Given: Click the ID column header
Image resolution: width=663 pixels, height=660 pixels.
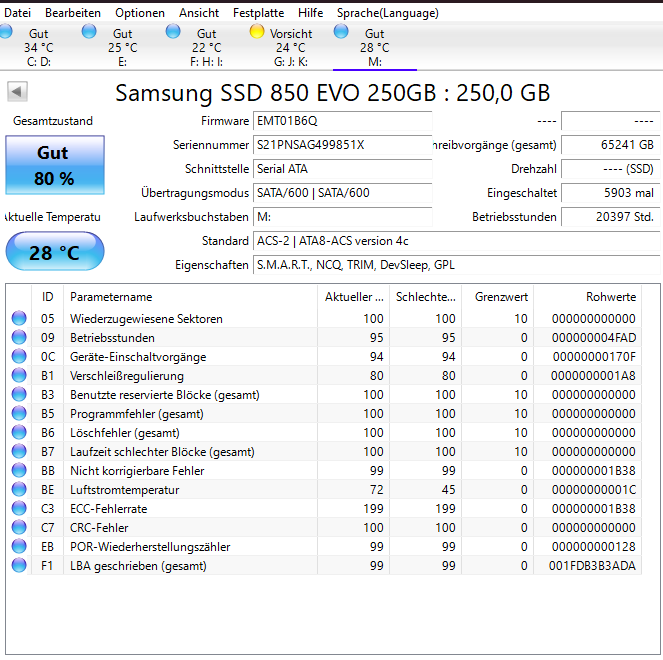Looking at the screenshot, I should 47,297.
